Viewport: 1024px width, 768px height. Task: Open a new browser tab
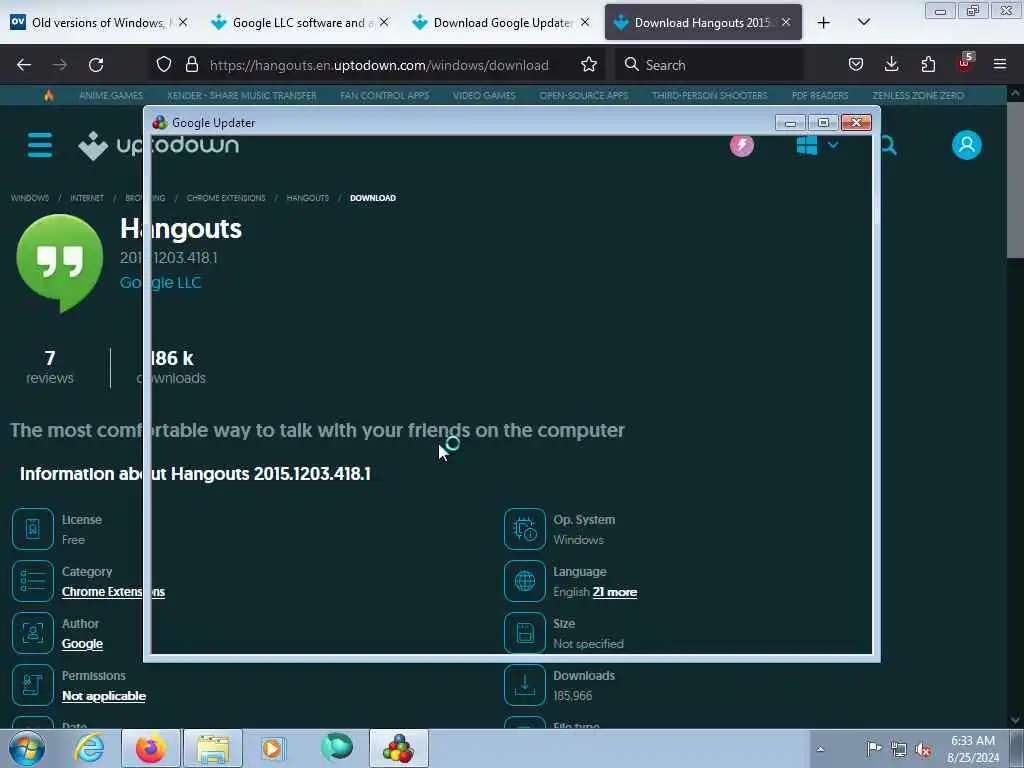824,23
